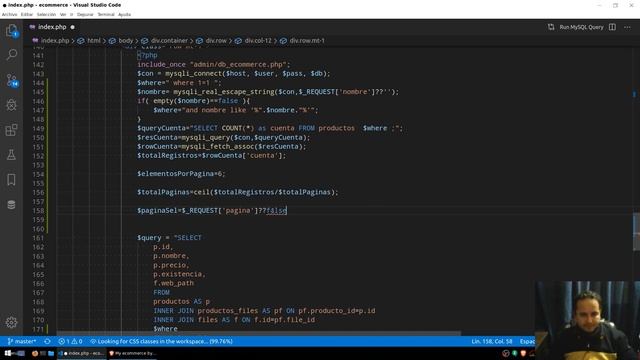Switch to index.php VS Code taskbar item
This screenshot has width=640, height=360.
point(81,353)
